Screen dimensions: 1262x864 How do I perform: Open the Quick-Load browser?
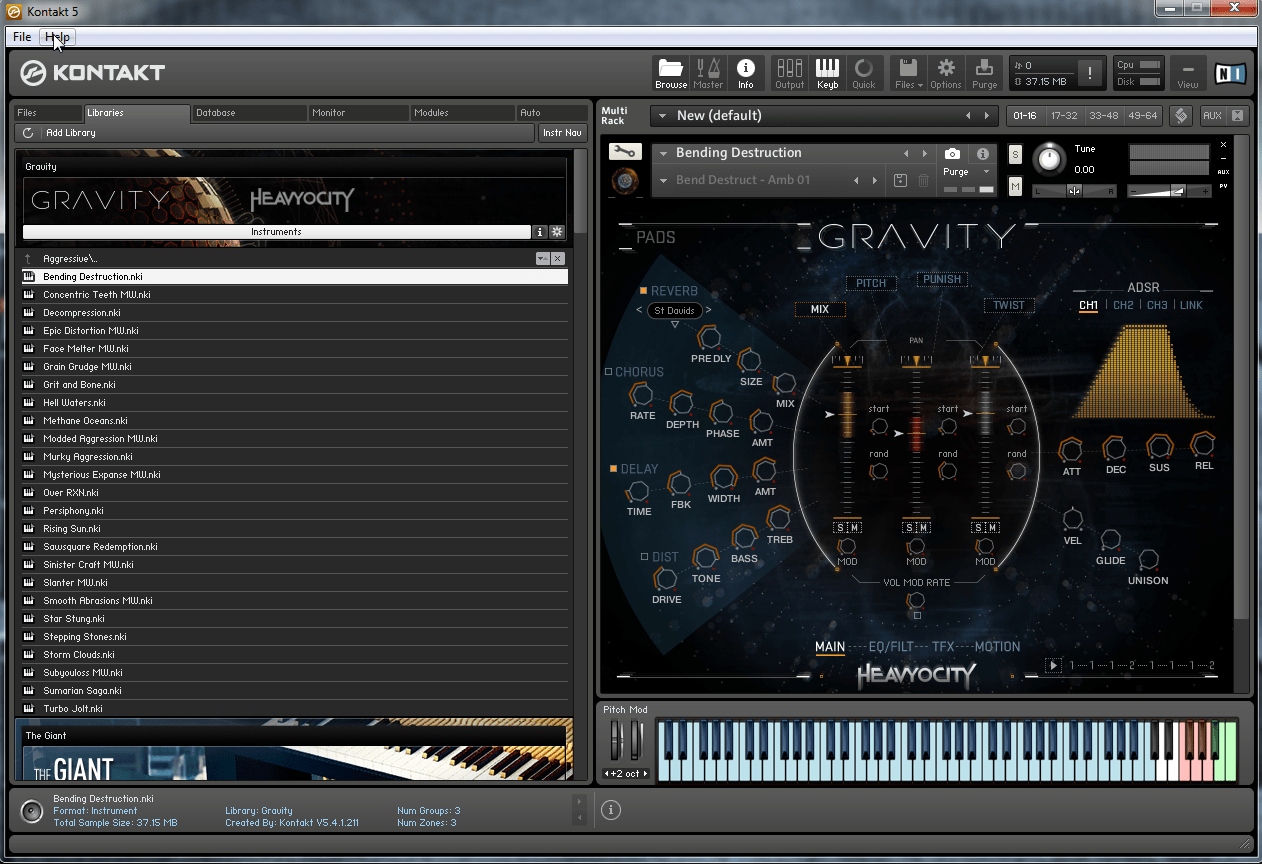863,73
